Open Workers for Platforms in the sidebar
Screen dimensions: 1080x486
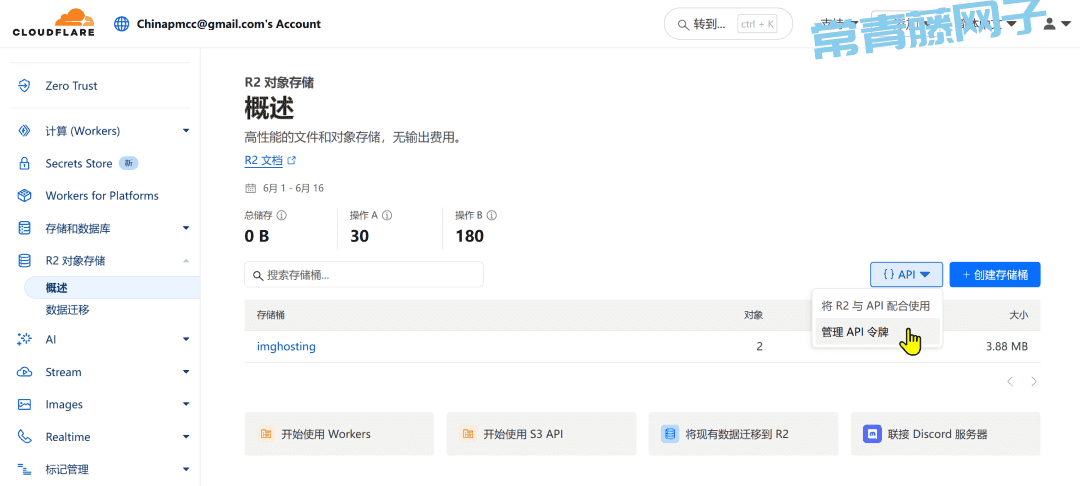point(103,196)
